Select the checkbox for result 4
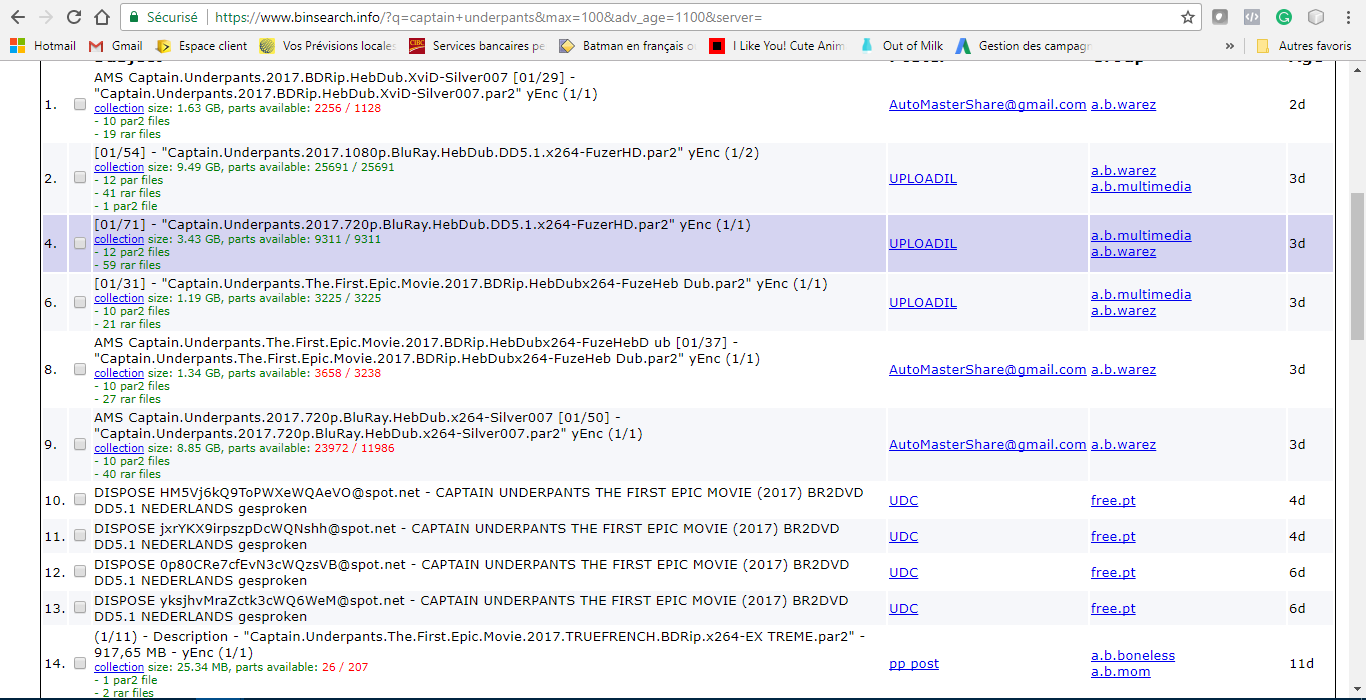 [80, 243]
